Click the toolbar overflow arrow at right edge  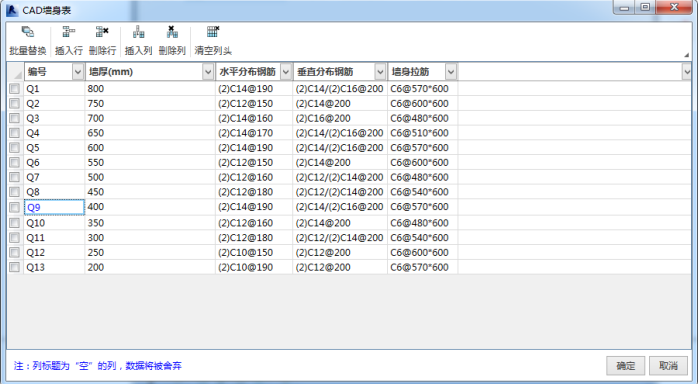point(687,55)
